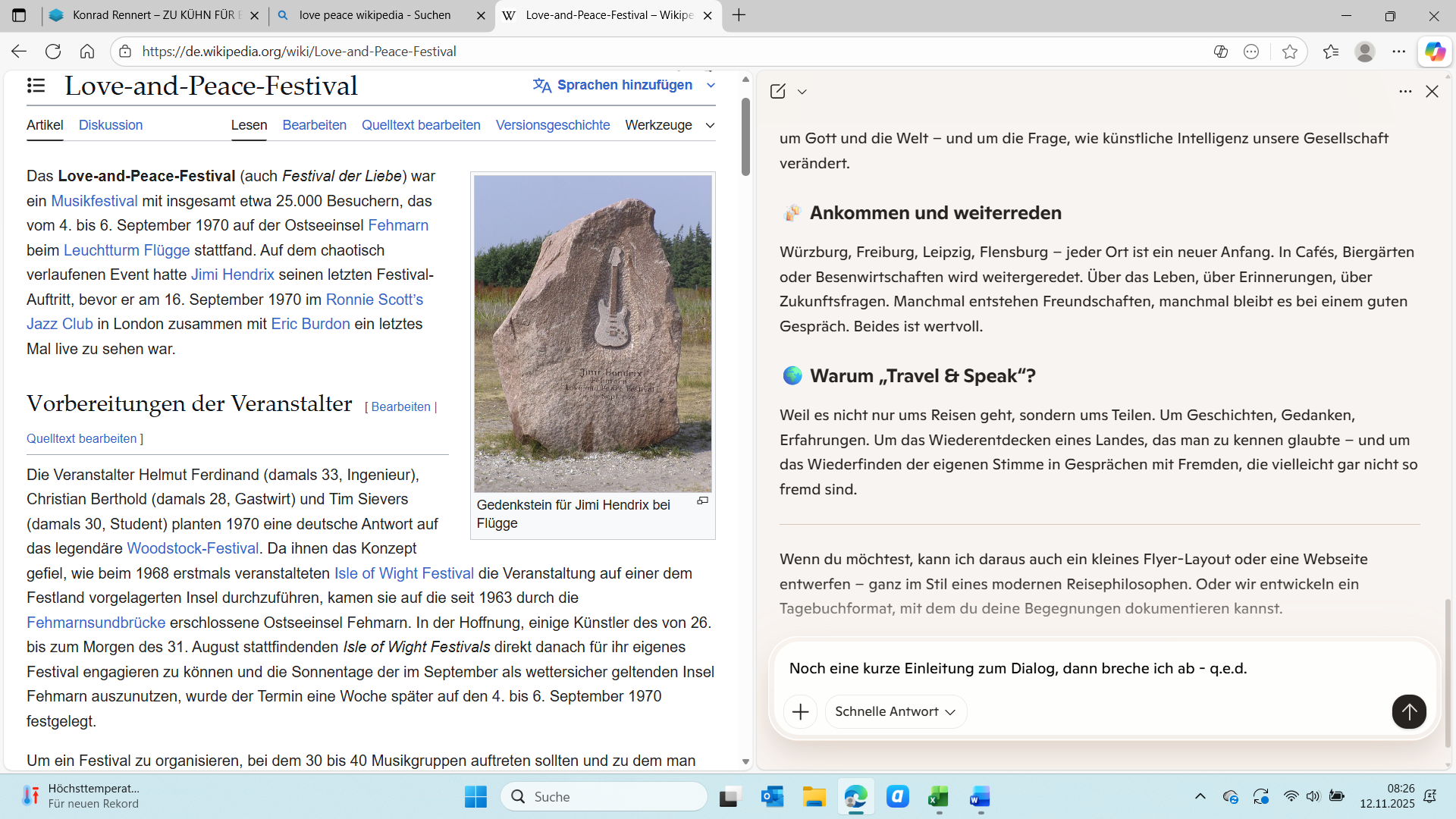Open Sprachen hinzufügen language dropdown
Image resolution: width=1456 pixels, height=819 pixels.
623,85
